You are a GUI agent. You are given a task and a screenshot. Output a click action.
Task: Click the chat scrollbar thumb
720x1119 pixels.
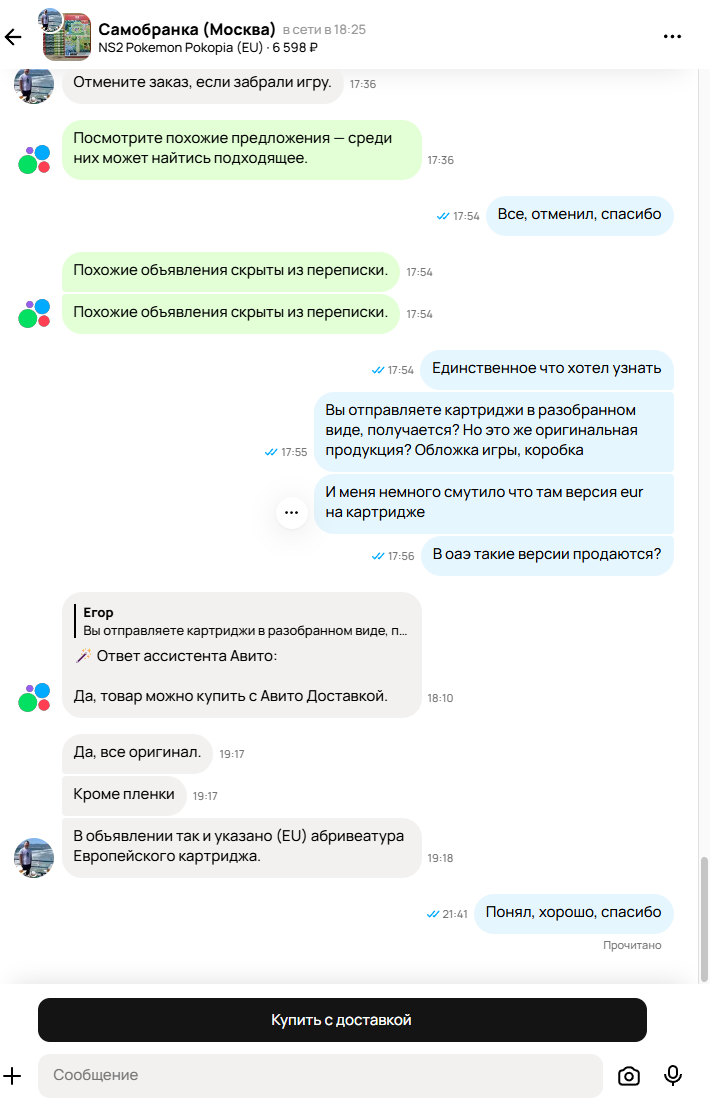(x=704, y=919)
